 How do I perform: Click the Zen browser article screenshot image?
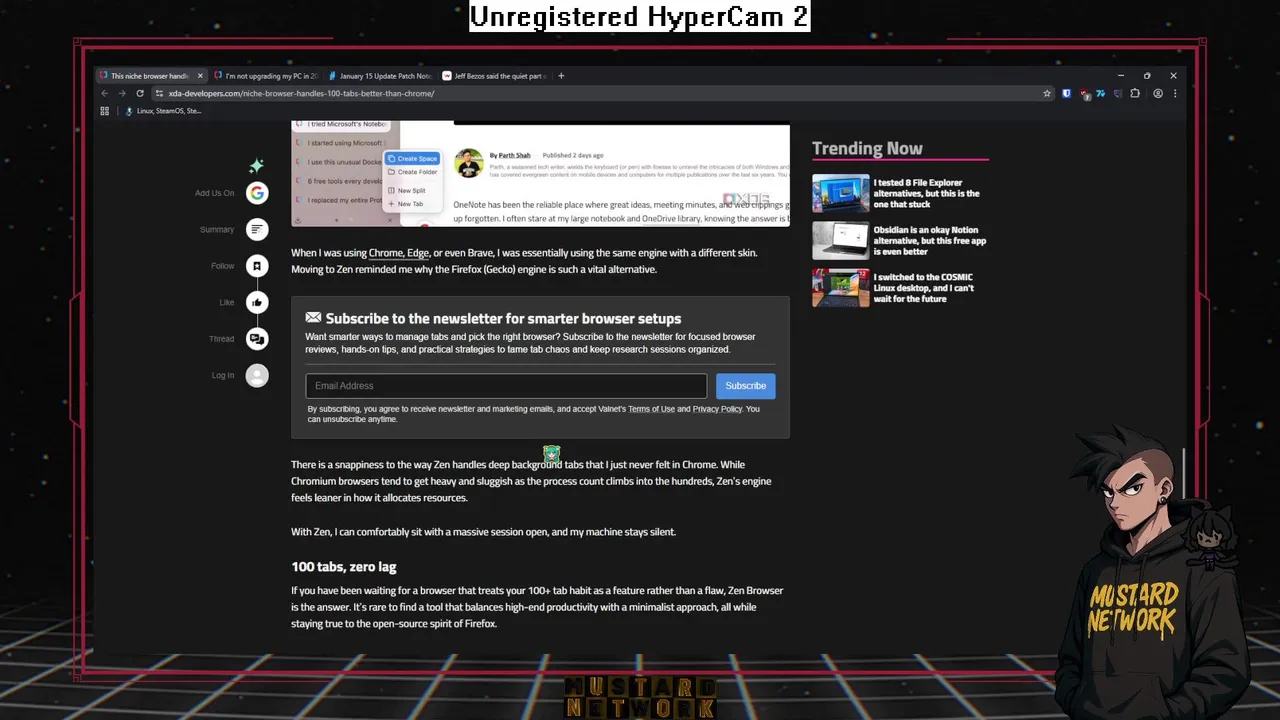[540, 173]
